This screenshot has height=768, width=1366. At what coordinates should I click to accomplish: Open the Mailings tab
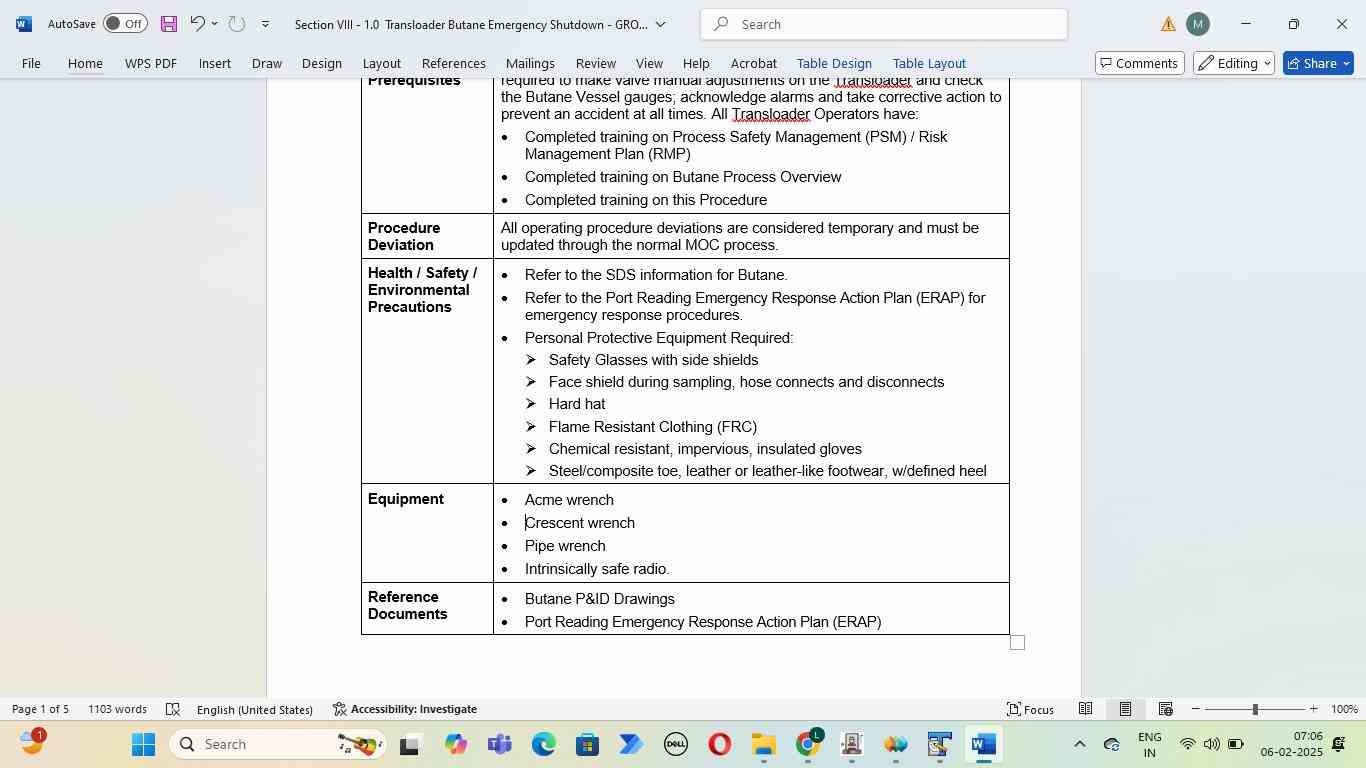(530, 63)
